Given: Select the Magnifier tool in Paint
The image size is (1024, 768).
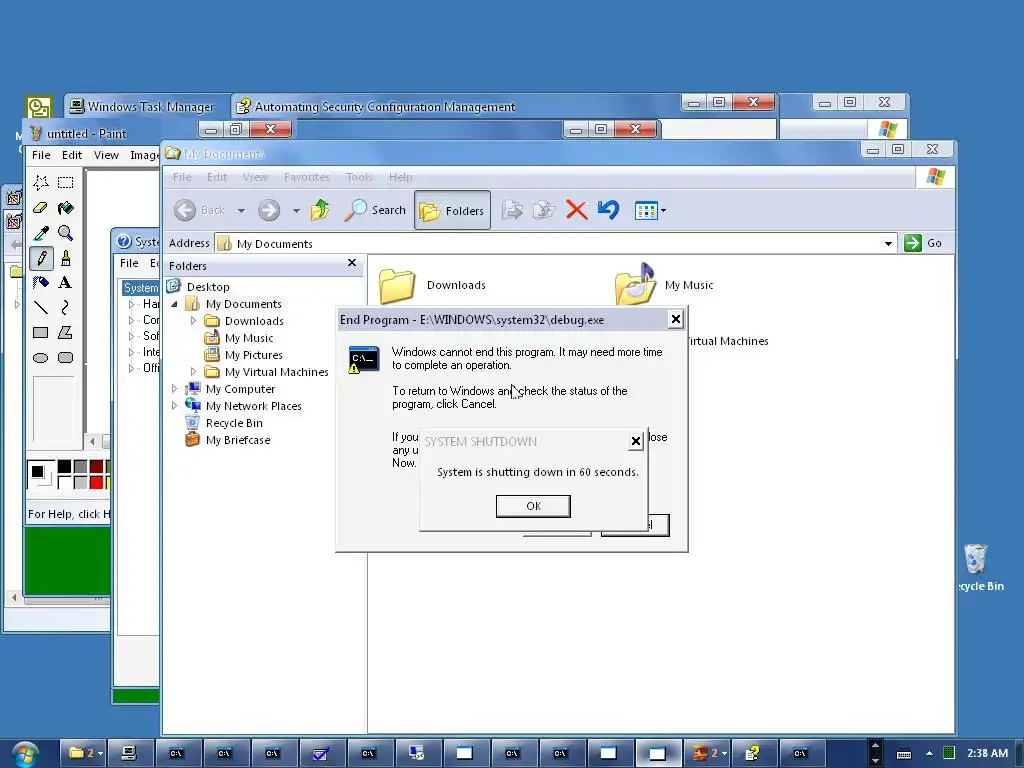Looking at the screenshot, I should coord(65,232).
